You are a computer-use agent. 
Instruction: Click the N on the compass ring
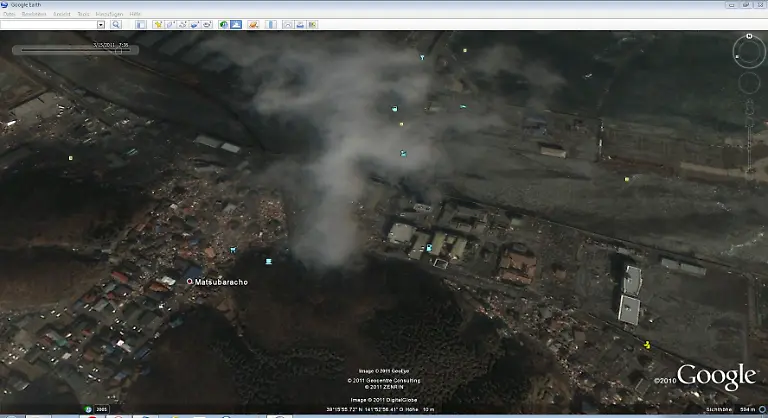click(749, 37)
